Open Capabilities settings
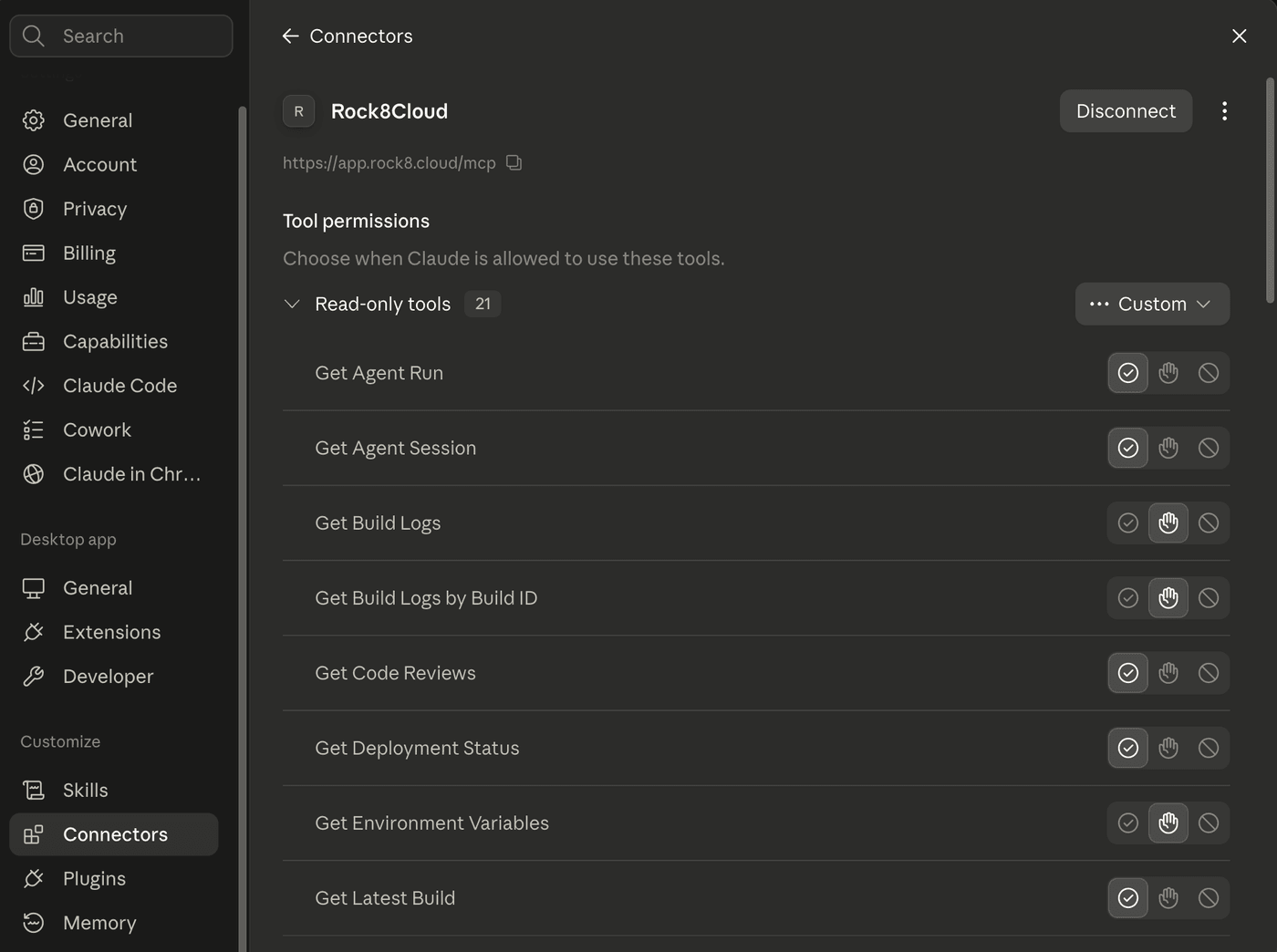Image resolution: width=1277 pixels, height=952 pixels. 114,341
